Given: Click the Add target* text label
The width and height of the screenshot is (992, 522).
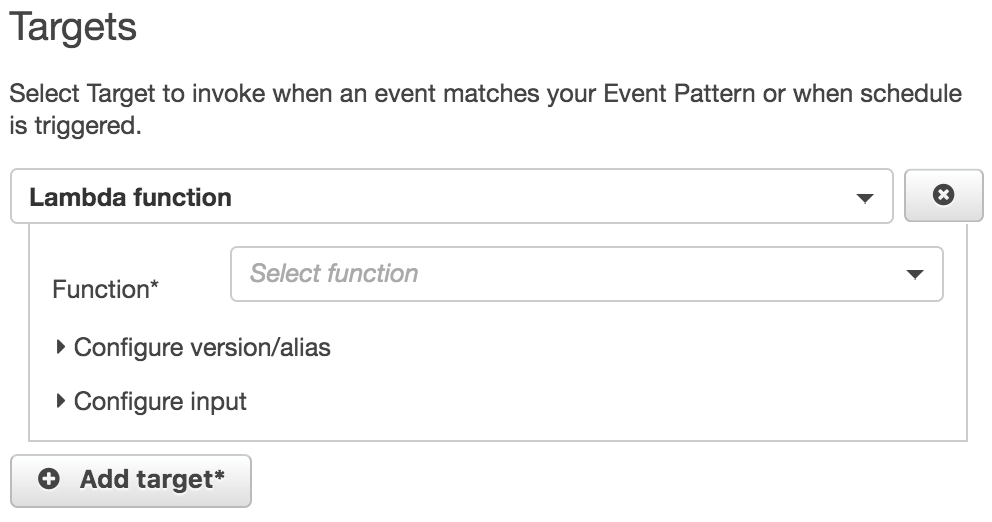Looking at the screenshot, I should (152, 480).
